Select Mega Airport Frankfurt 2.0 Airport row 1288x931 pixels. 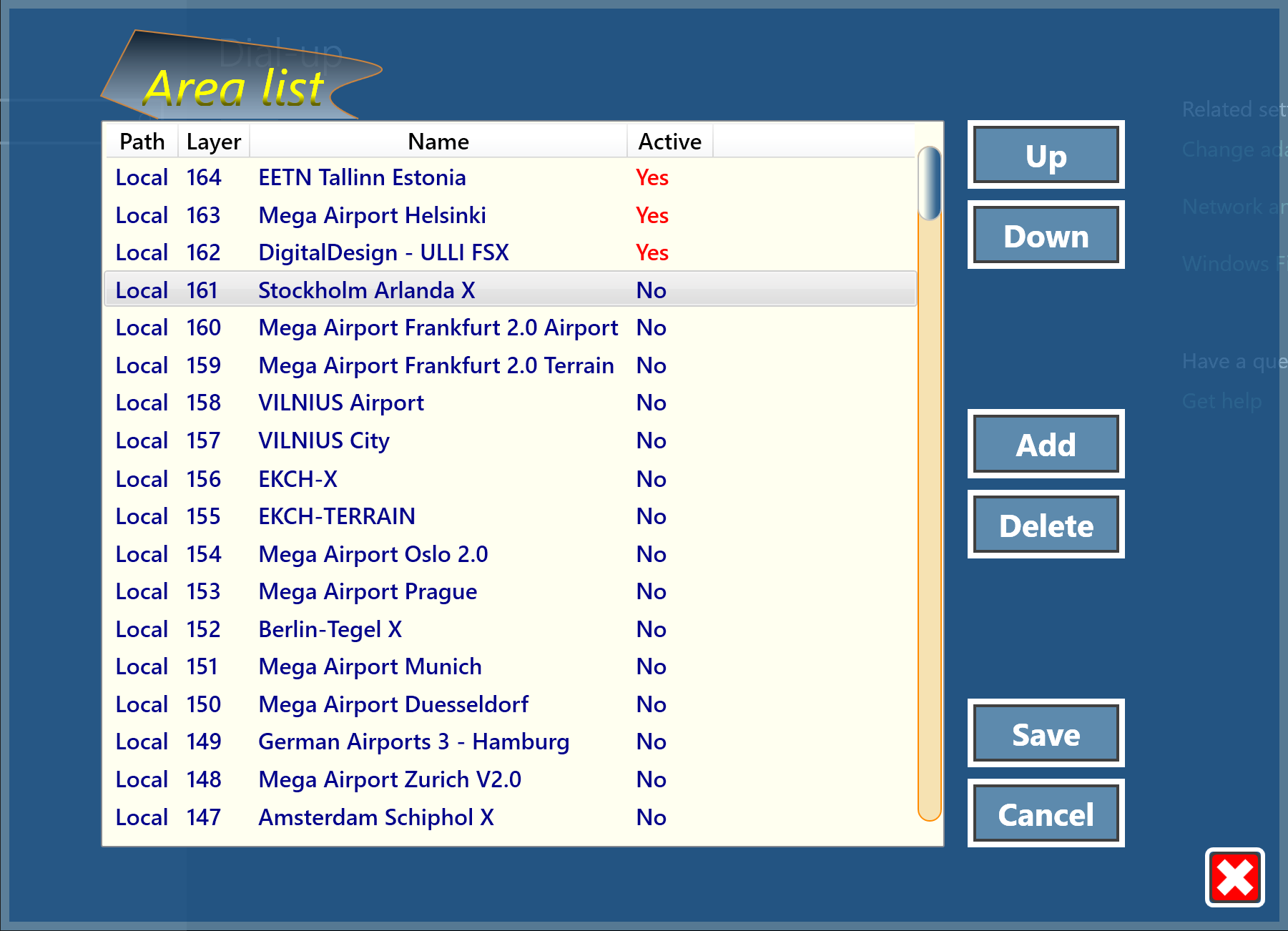511,327
